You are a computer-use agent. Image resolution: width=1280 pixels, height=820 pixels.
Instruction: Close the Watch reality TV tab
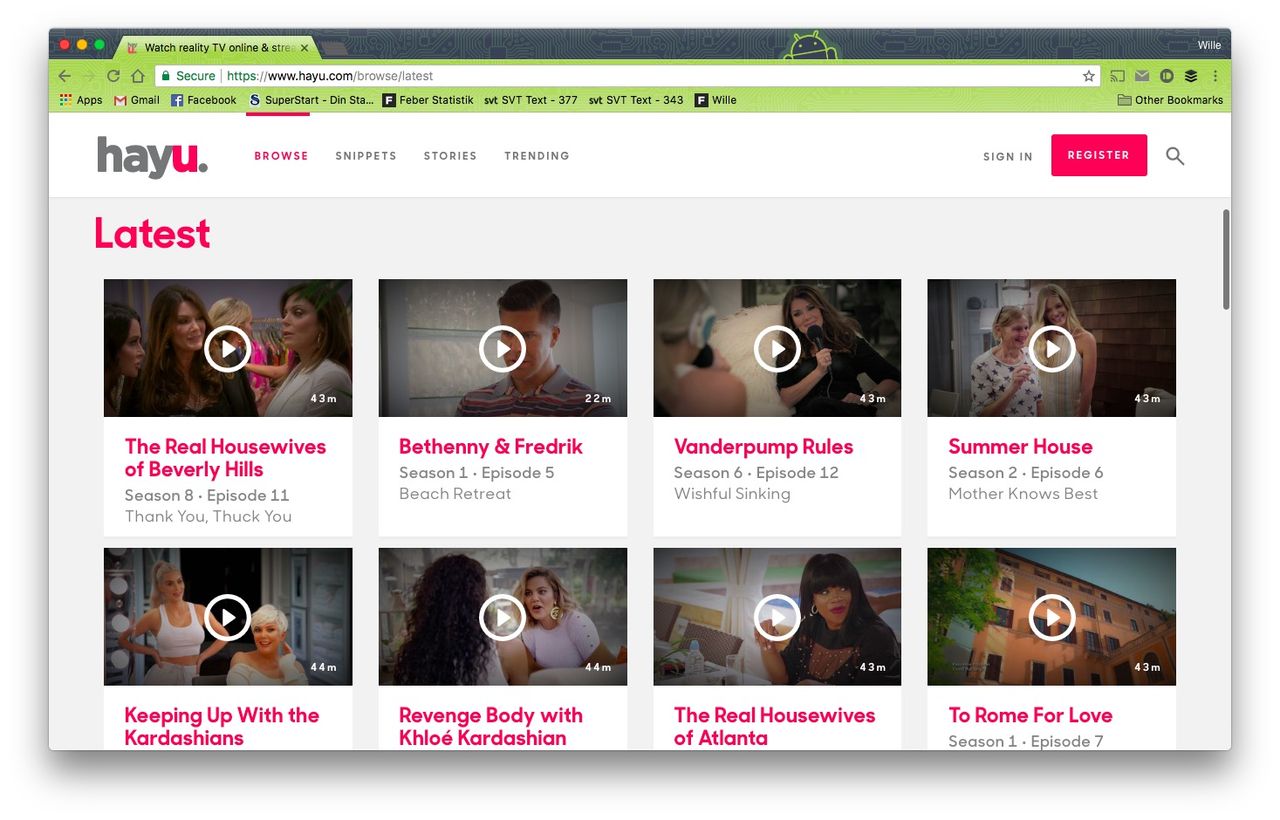(305, 47)
